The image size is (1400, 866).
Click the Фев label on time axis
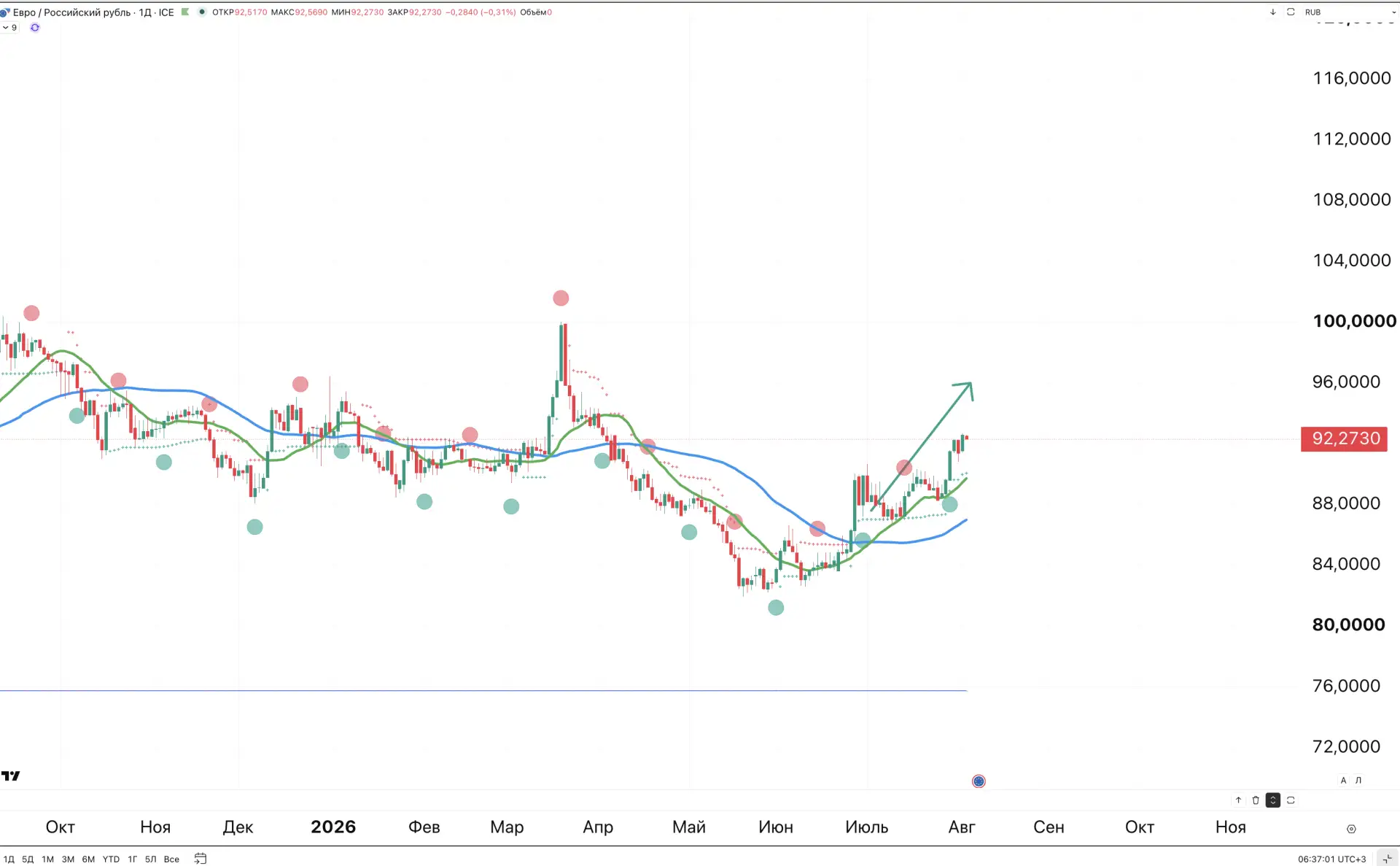(424, 827)
